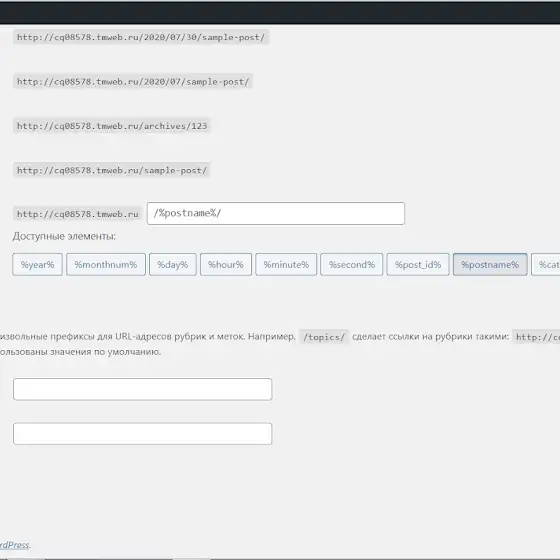Screen dimensions: 560x560
Task: Insert the %monthnum% structure tag
Action: (106, 264)
